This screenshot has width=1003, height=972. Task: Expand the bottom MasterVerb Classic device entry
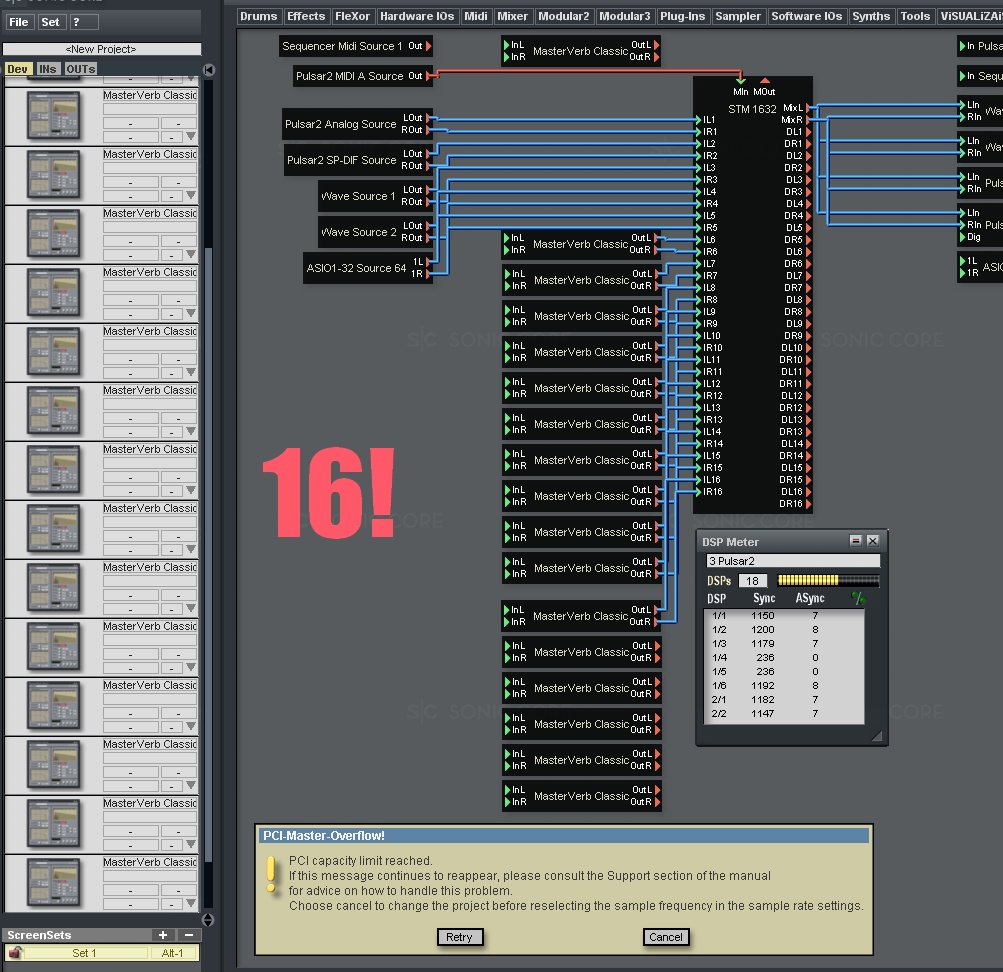coord(191,903)
